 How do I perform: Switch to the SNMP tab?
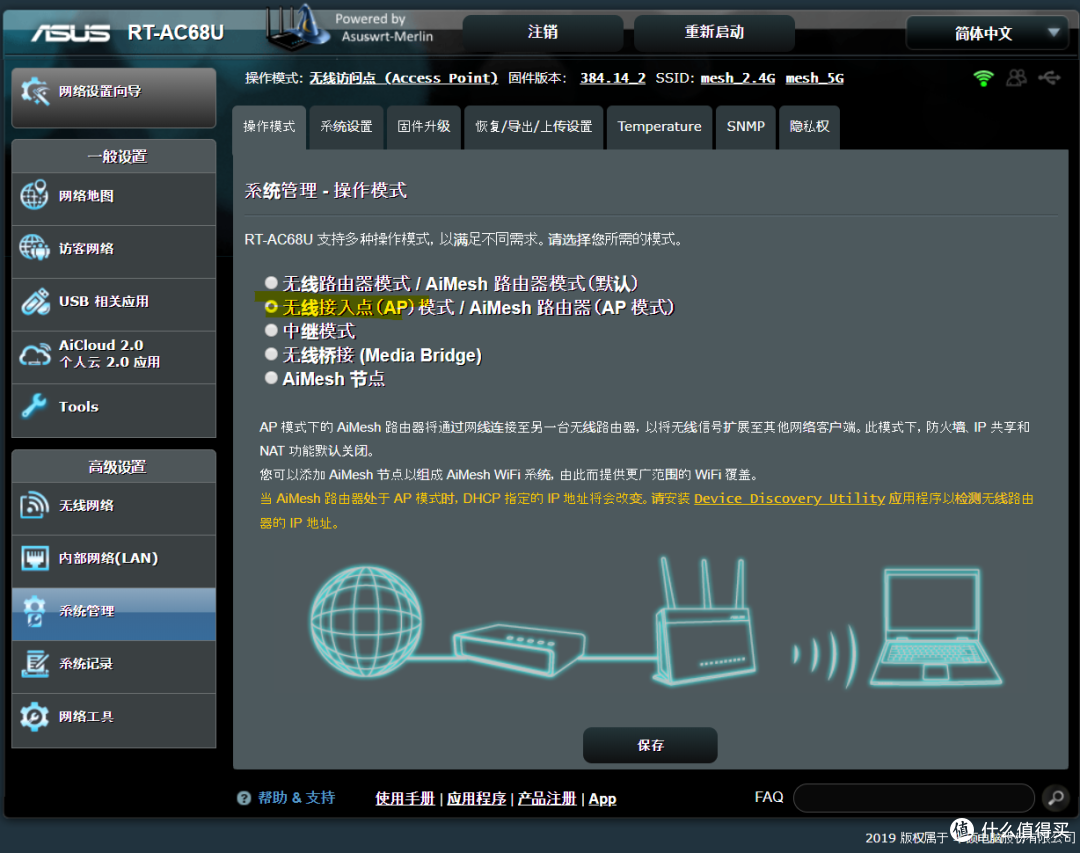pyautogui.click(x=746, y=127)
